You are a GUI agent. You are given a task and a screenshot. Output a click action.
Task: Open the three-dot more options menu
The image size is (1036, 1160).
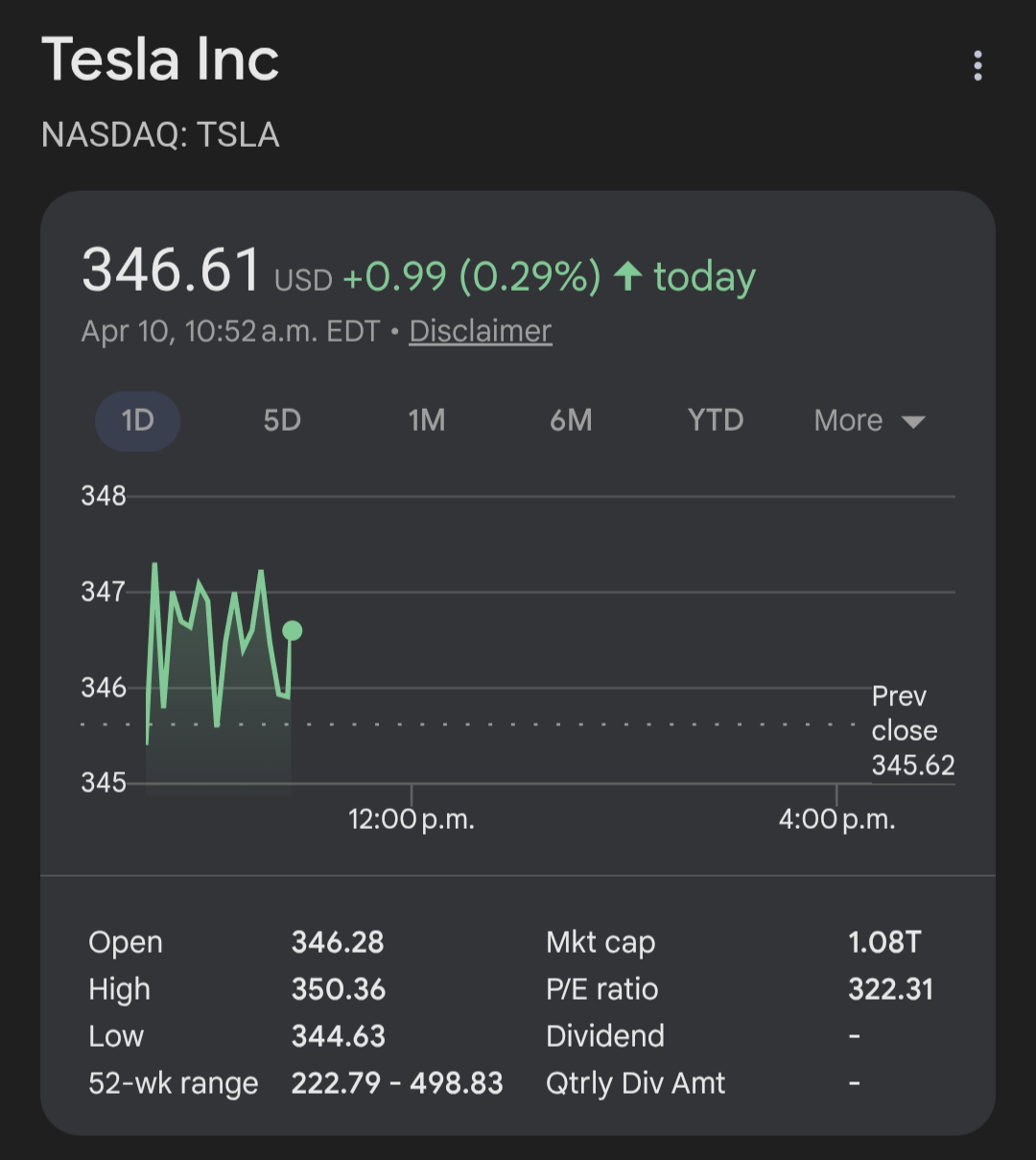(977, 65)
